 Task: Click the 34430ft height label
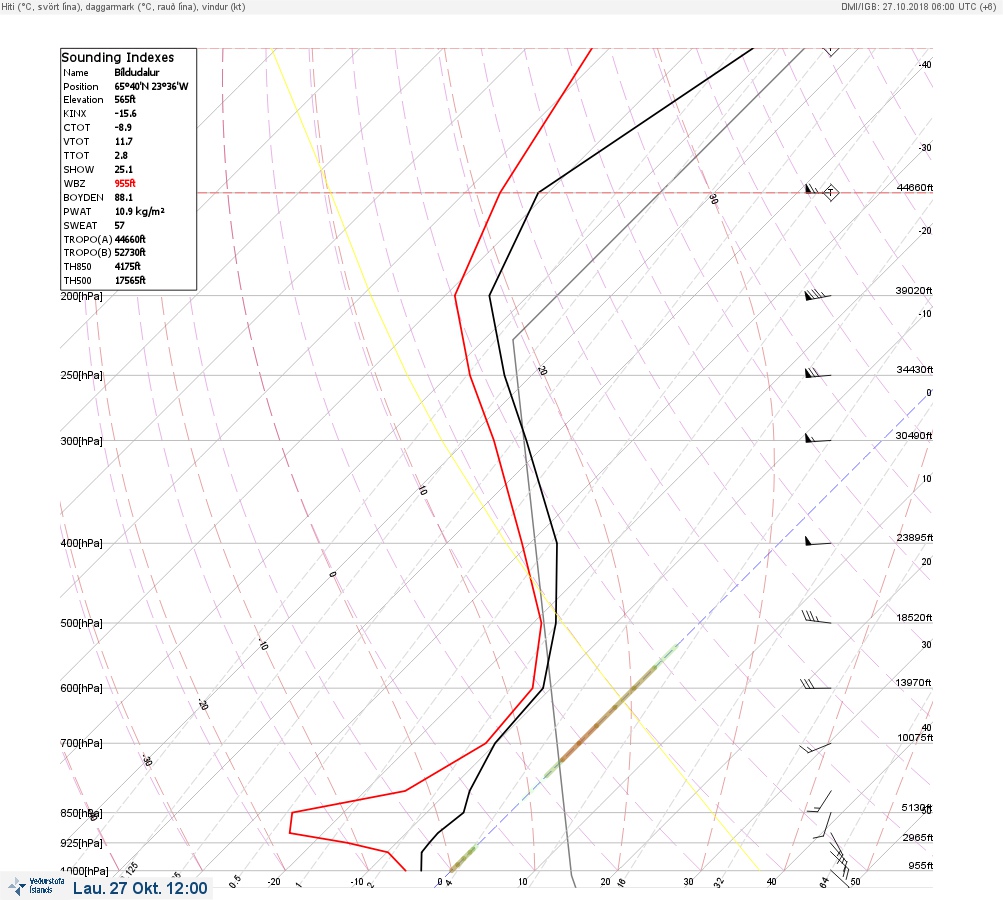(x=915, y=370)
